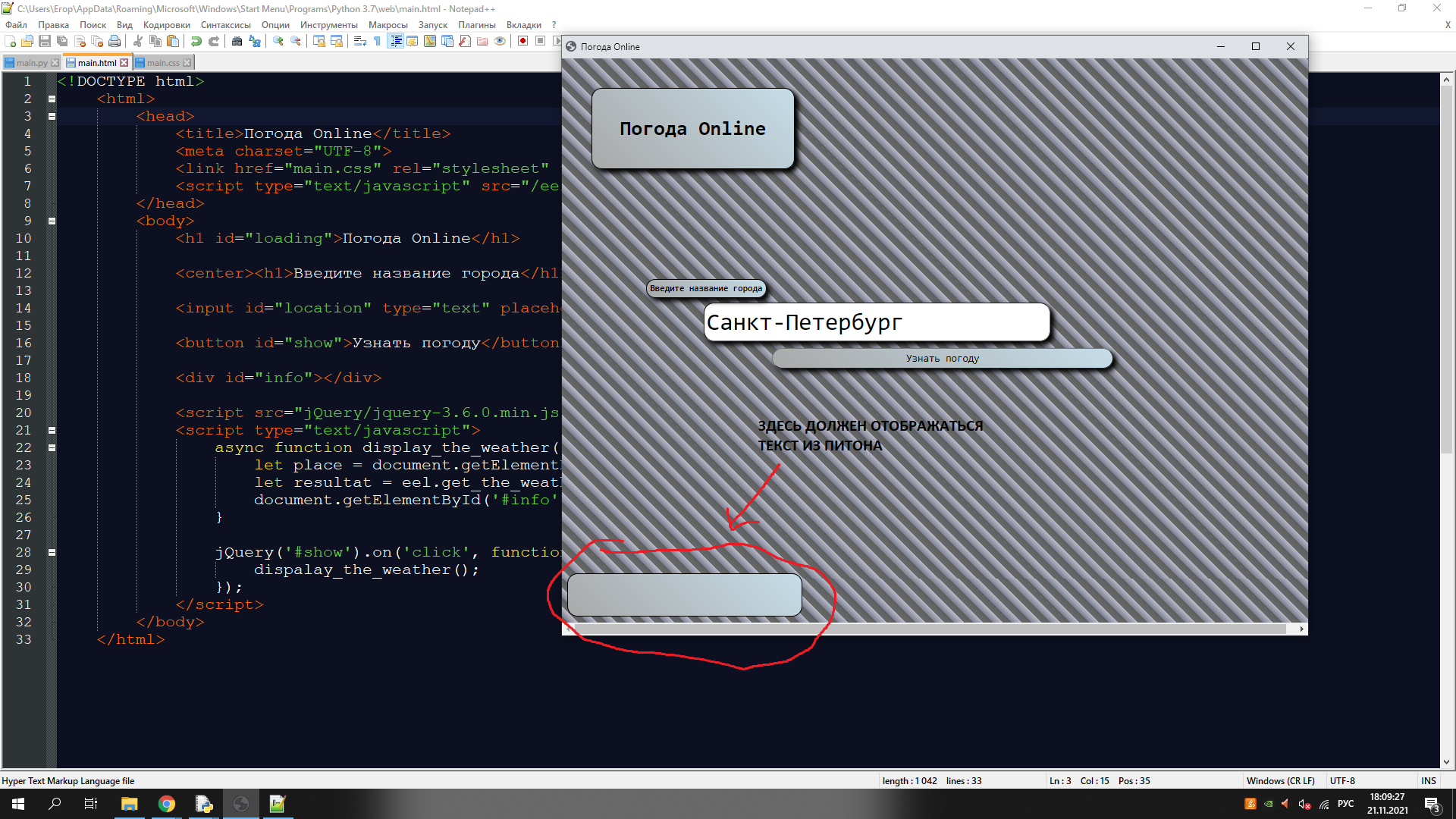The width and height of the screenshot is (1456, 819).
Task: Toggle Word Wrap toolbar icon
Action: [x=360, y=41]
